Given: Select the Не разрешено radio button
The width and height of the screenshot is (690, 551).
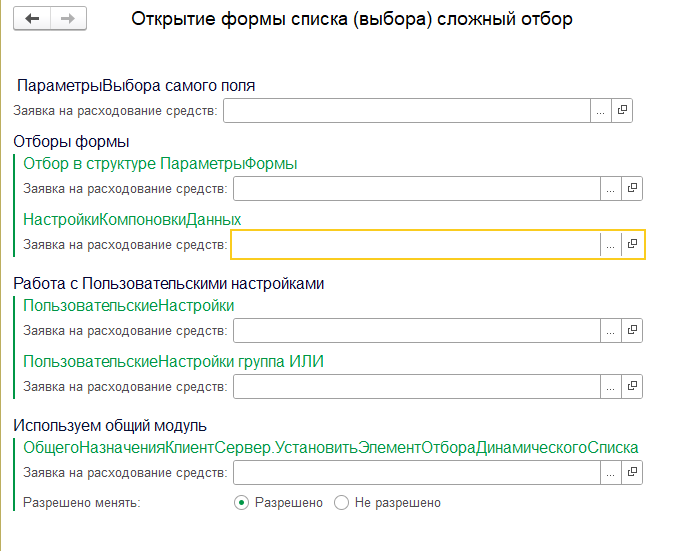Looking at the screenshot, I should (x=341, y=503).
